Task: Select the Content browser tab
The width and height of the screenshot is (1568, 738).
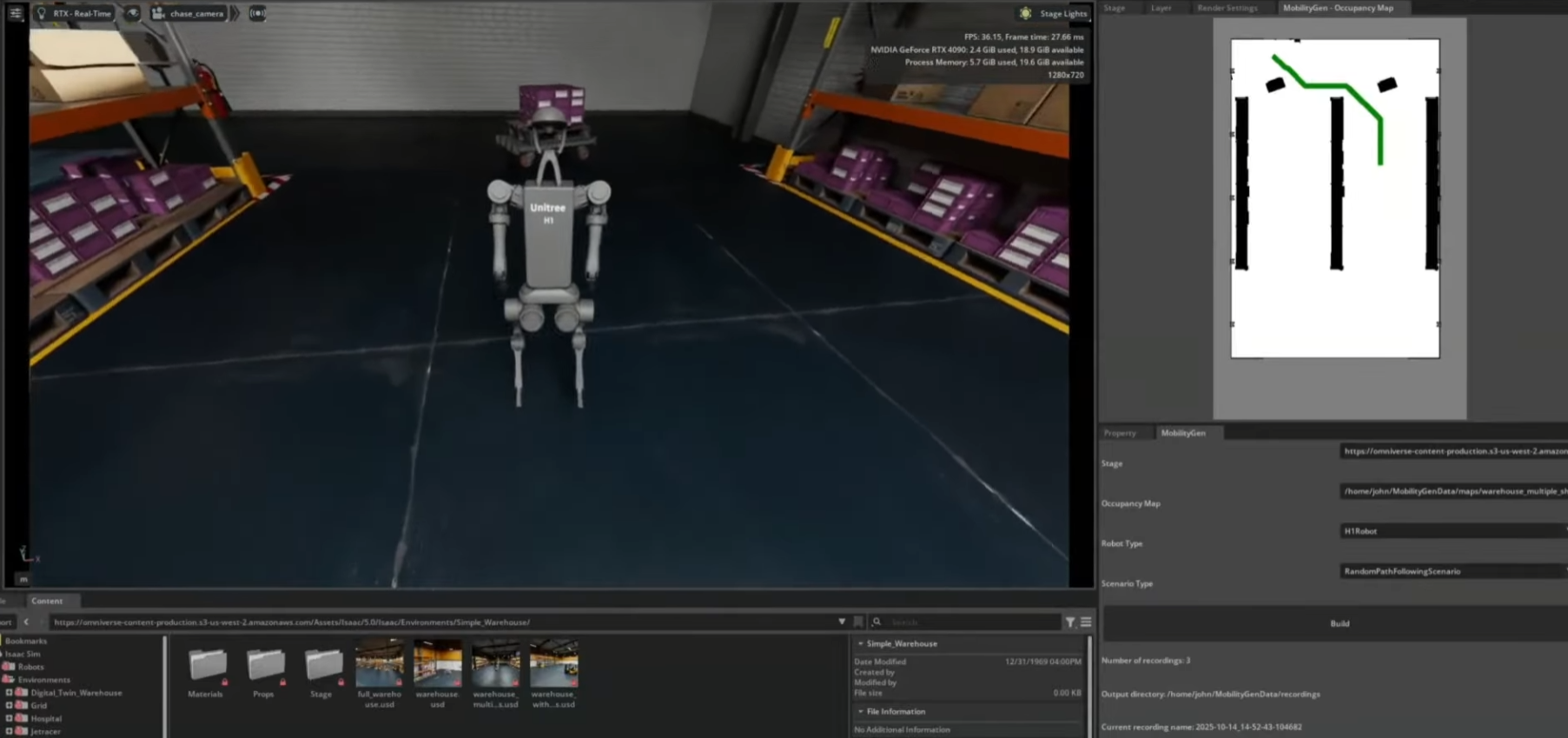Action: point(47,601)
